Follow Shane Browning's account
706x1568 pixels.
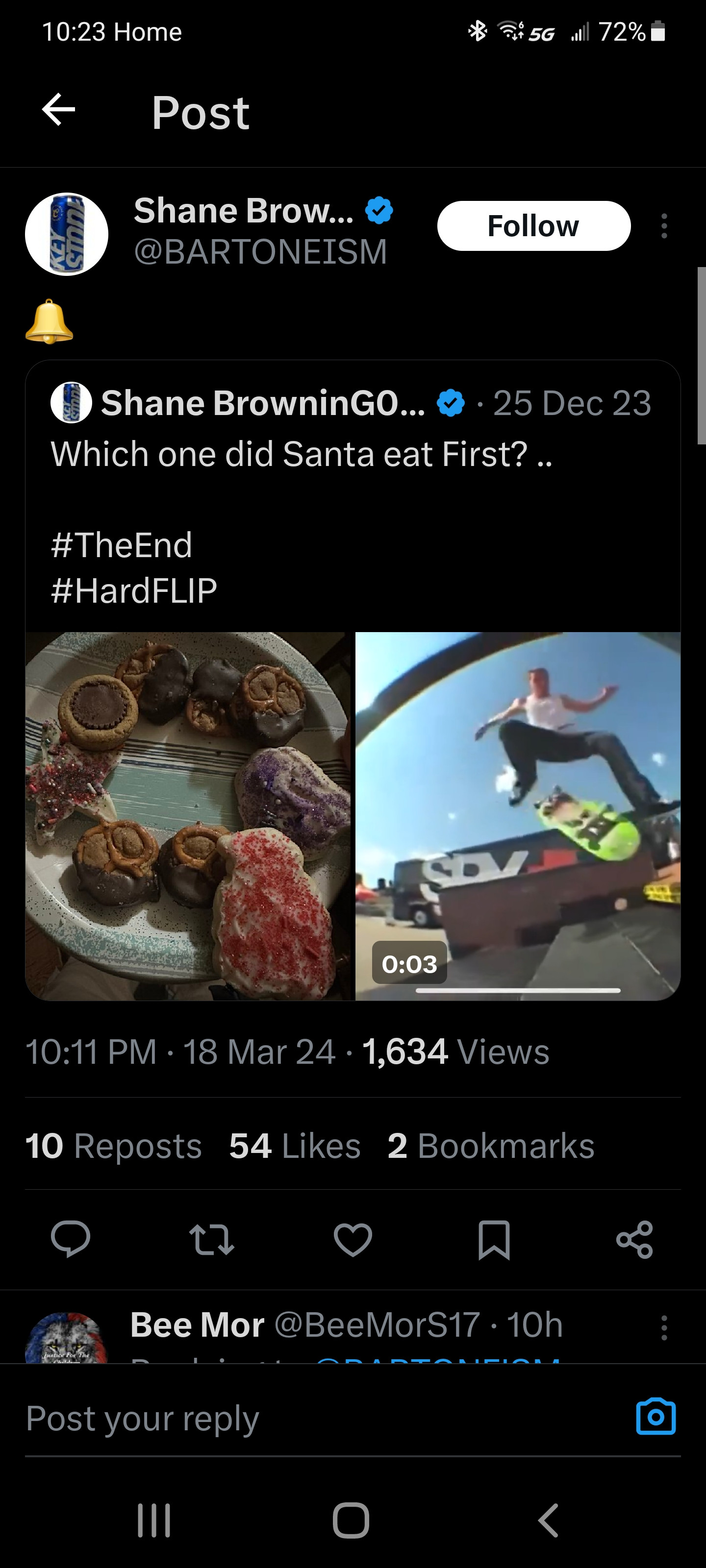(533, 226)
